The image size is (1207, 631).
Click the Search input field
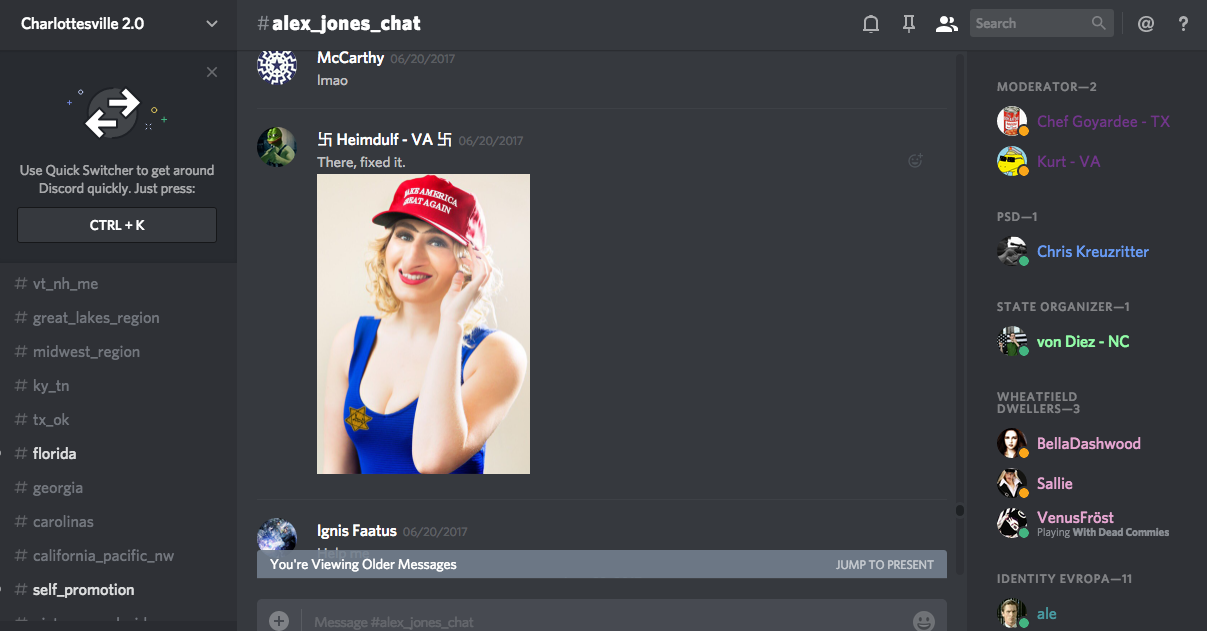tap(1030, 24)
